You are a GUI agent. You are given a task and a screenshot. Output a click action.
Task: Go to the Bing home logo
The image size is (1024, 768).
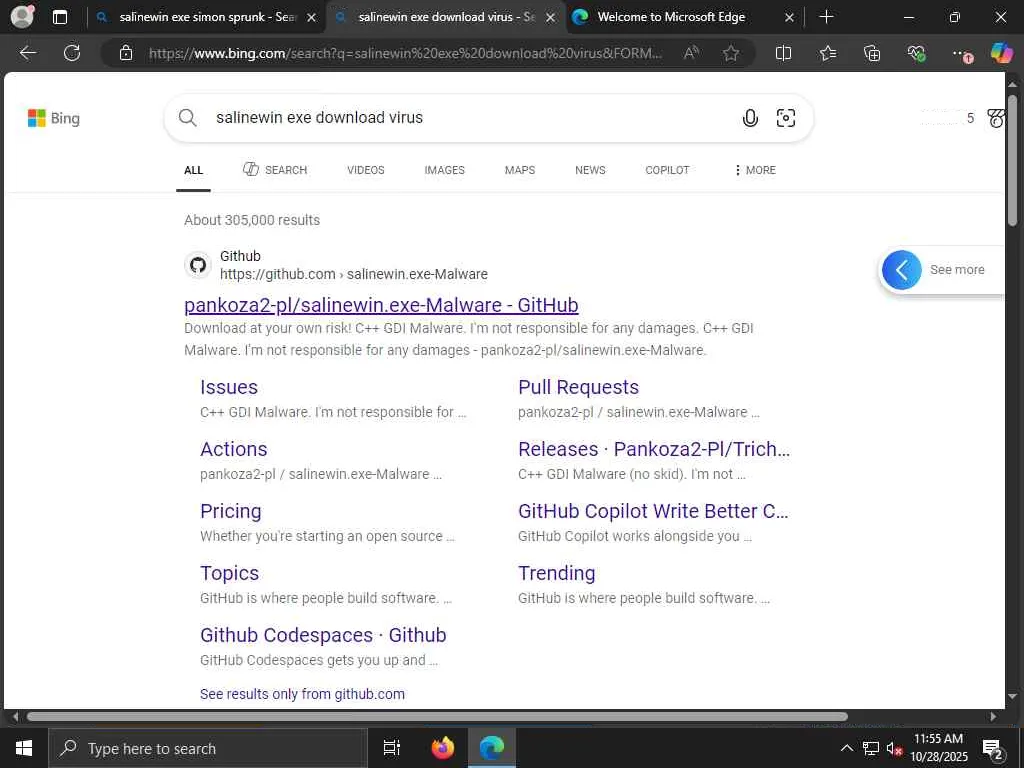[54, 118]
